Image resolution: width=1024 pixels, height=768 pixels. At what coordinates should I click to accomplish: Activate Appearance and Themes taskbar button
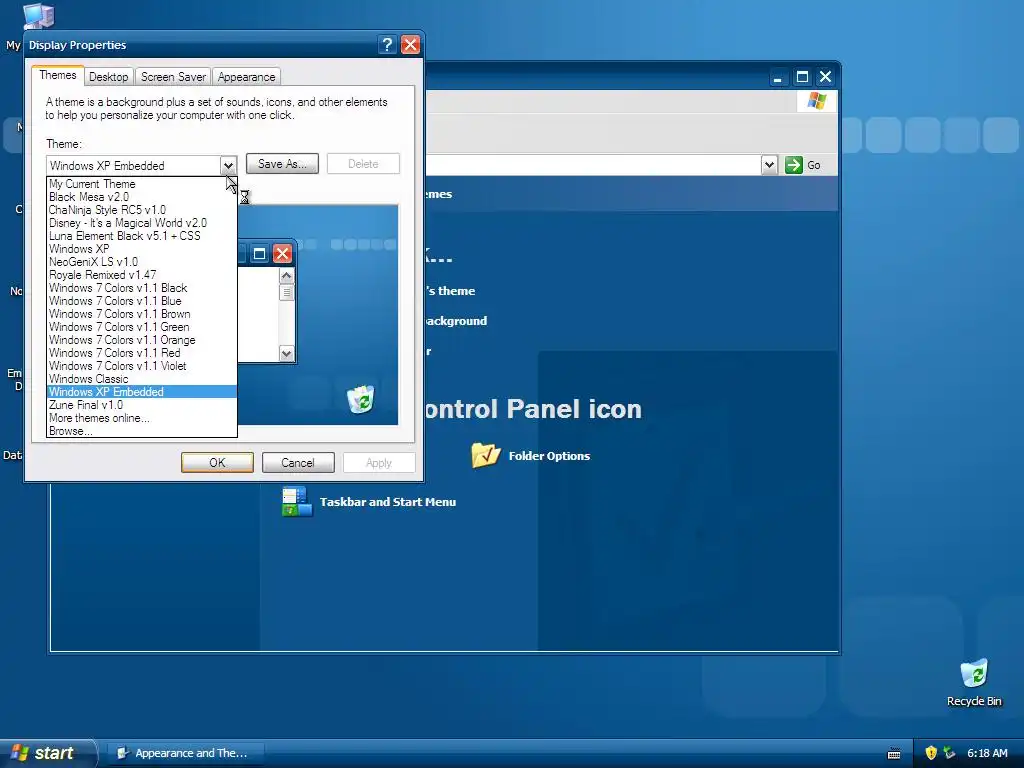185,753
